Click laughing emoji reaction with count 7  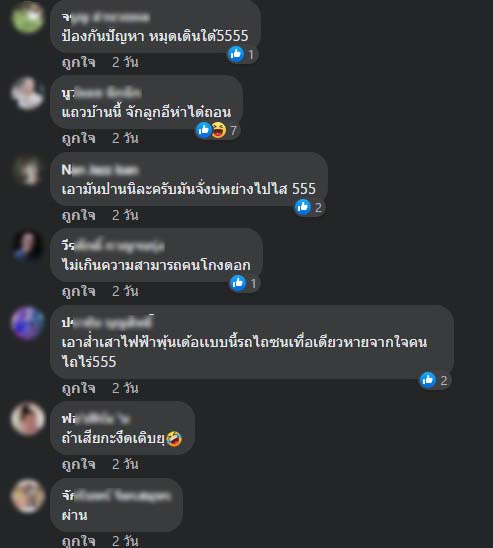click(219, 130)
